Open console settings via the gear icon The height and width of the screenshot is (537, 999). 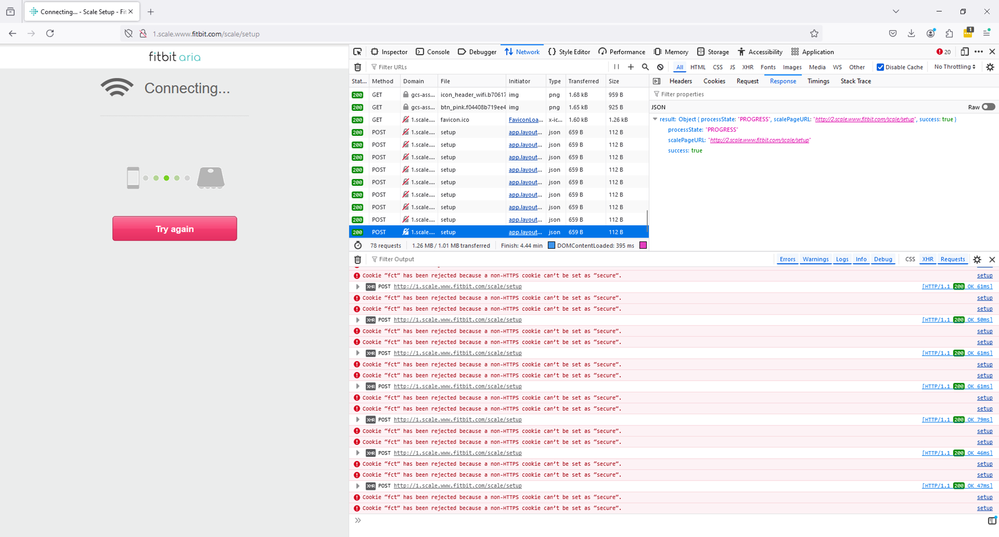point(977,259)
